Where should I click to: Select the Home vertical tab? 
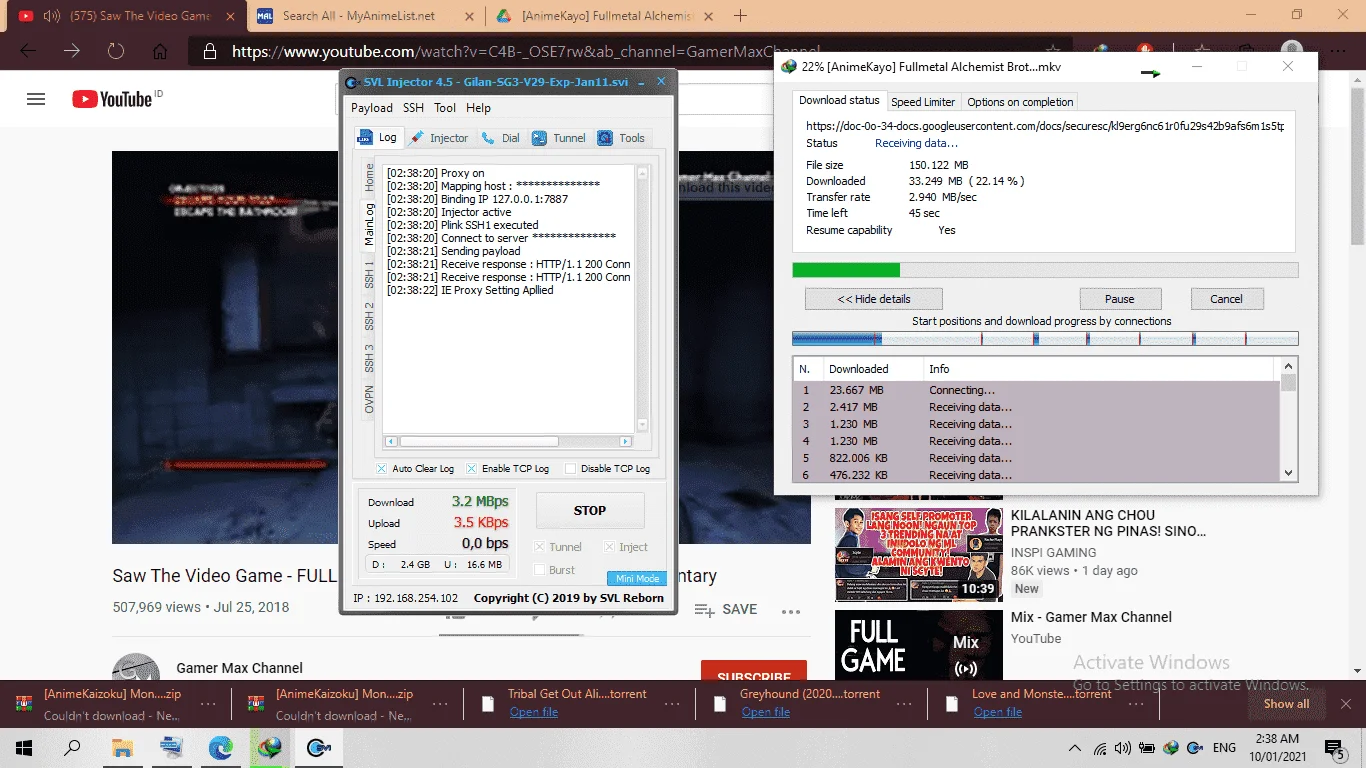pyautogui.click(x=369, y=178)
